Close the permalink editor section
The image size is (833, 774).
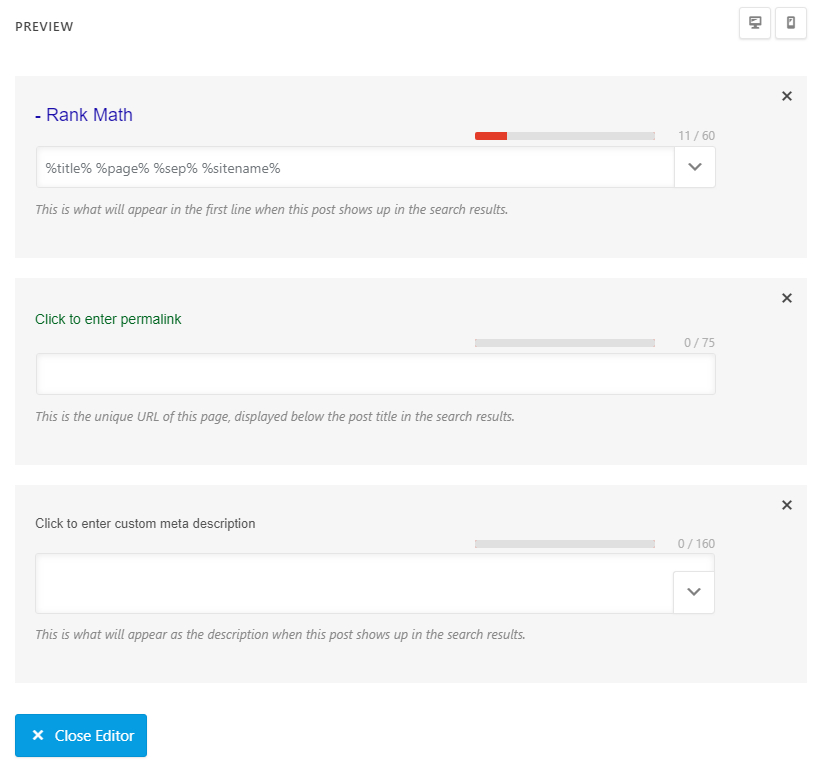(786, 298)
